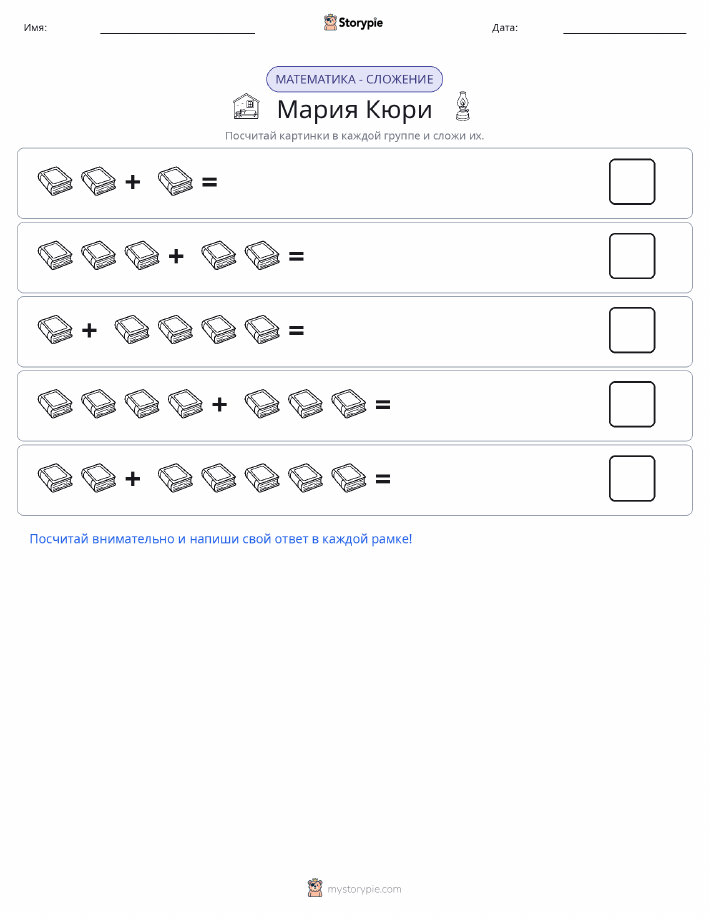Viewport: 709px width, 917px height.
Task: Click the equals sign in the second row
Action: click(296, 256)
